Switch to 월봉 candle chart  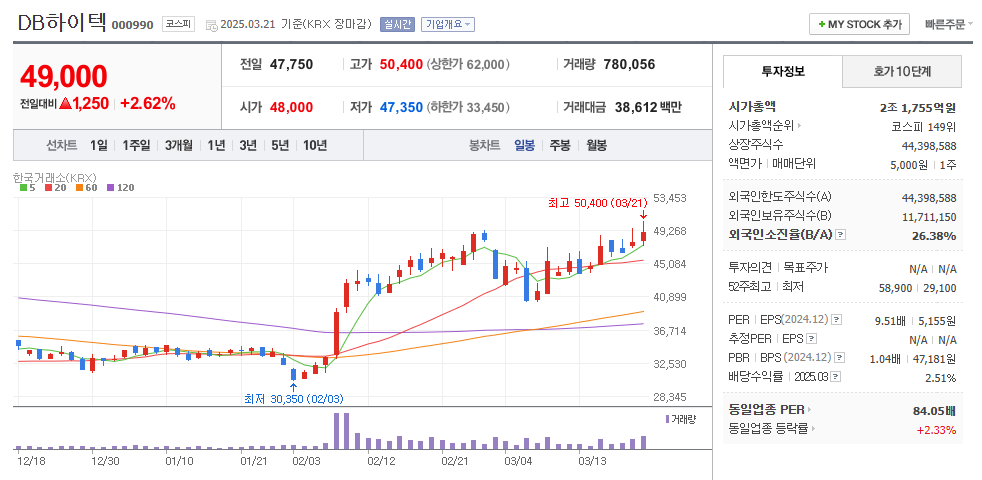pos(596,145)
